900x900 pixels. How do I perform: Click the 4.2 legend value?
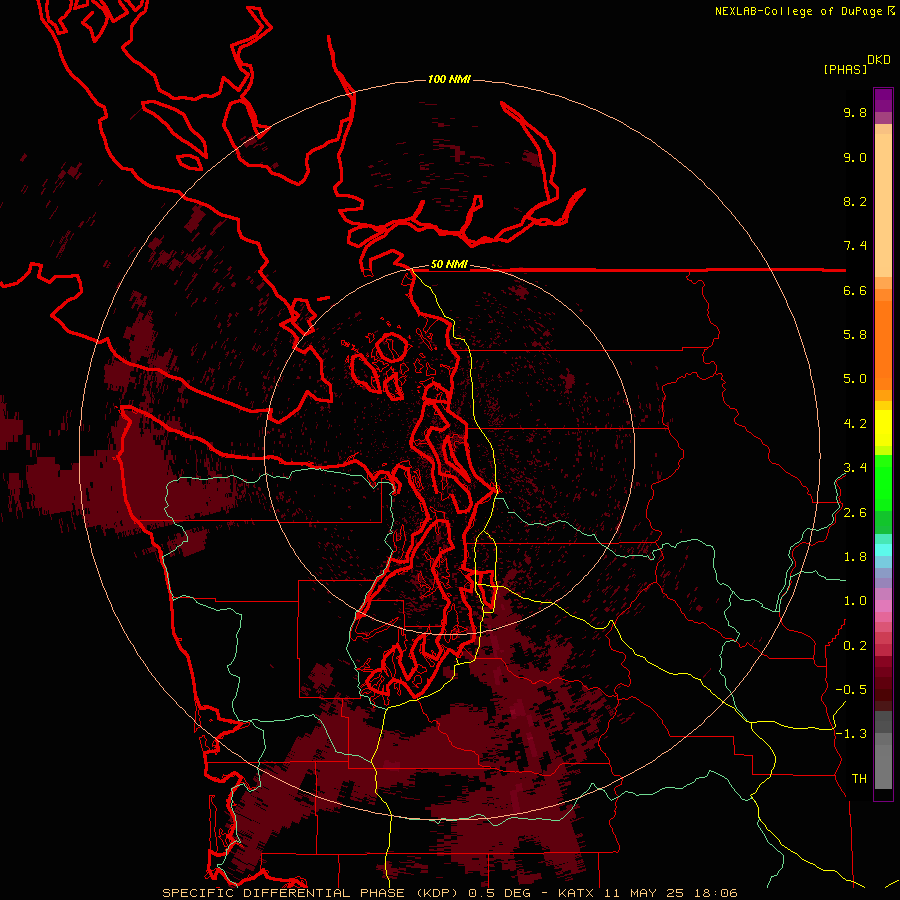coord(855,424)
